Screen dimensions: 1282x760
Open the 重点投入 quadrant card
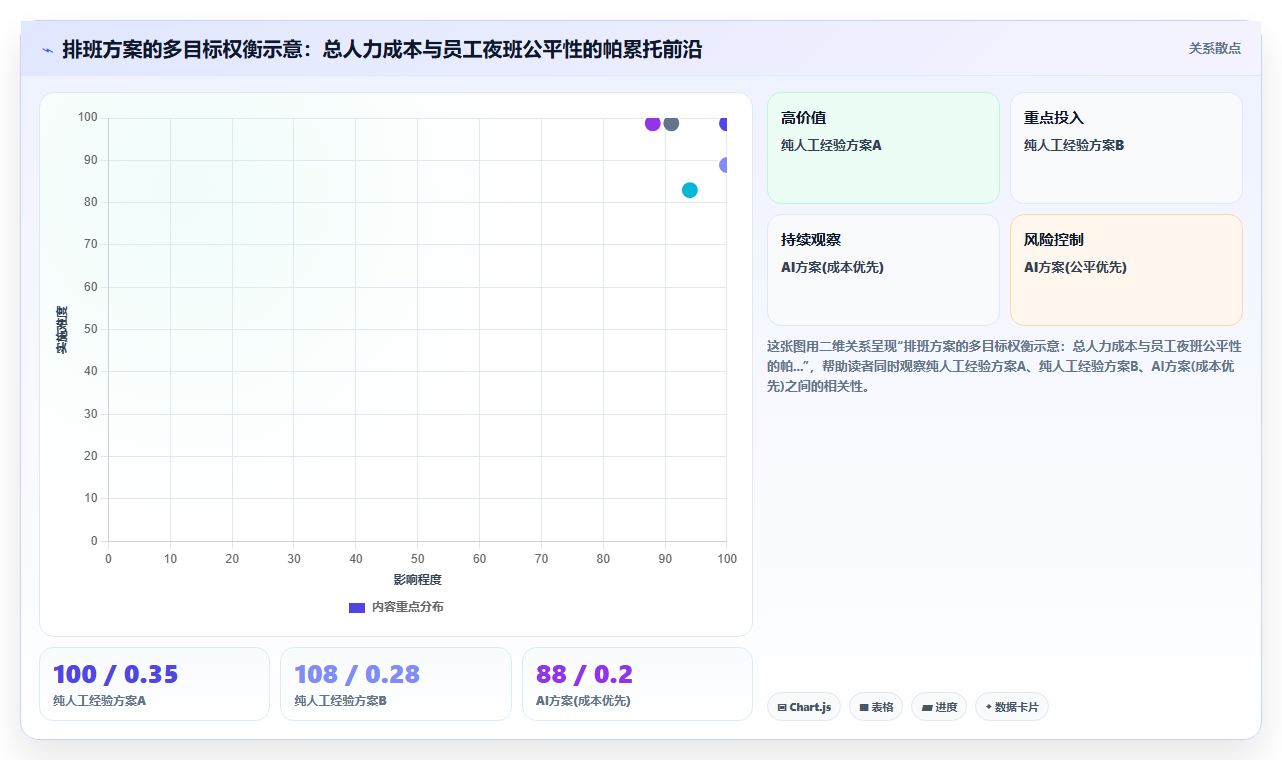click(x=1126, y=148)
